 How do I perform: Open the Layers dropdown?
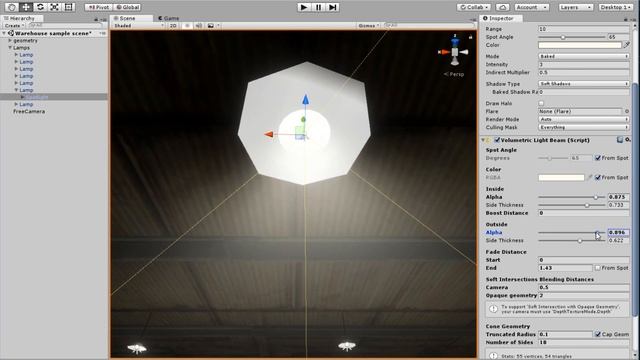click(576, 7)
